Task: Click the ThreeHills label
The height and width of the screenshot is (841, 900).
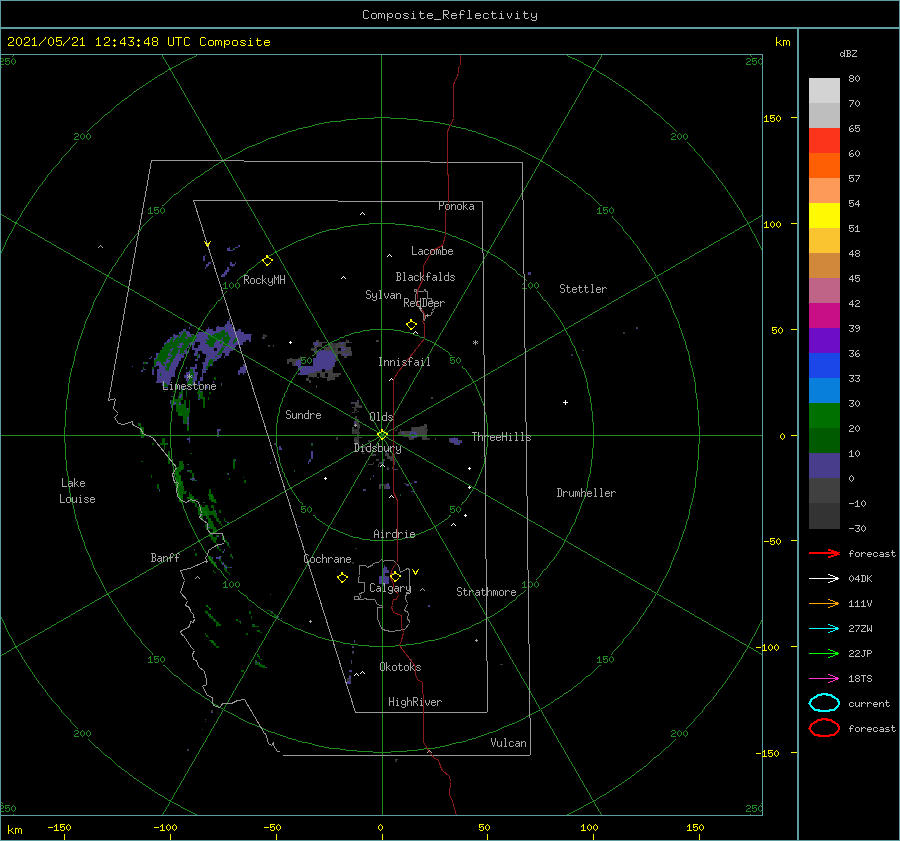Action: [502, 437]
